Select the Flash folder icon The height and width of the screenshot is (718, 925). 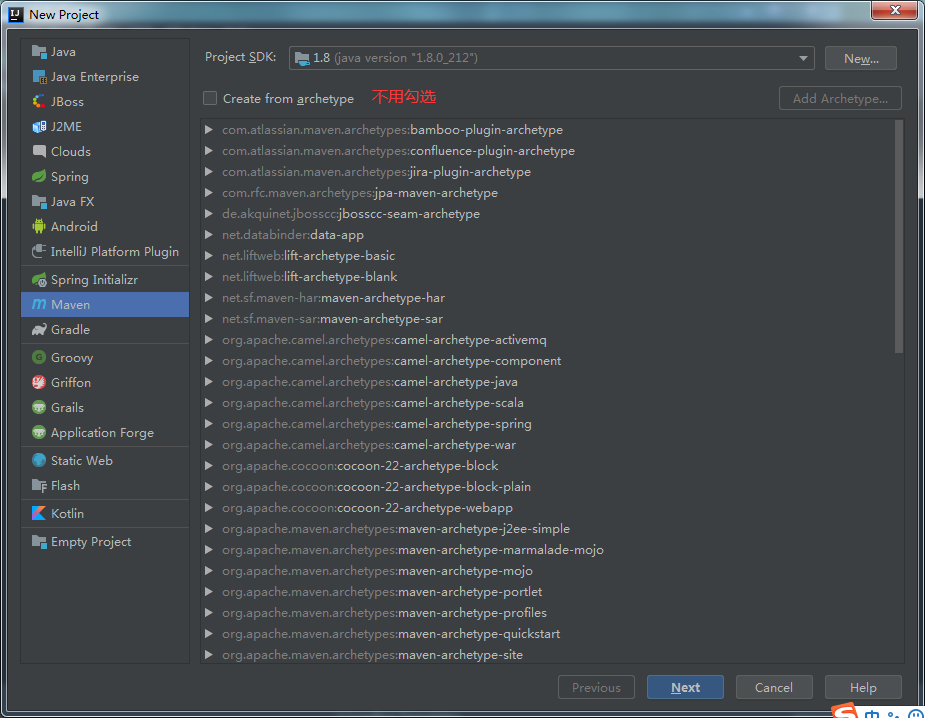click(39, 486)
